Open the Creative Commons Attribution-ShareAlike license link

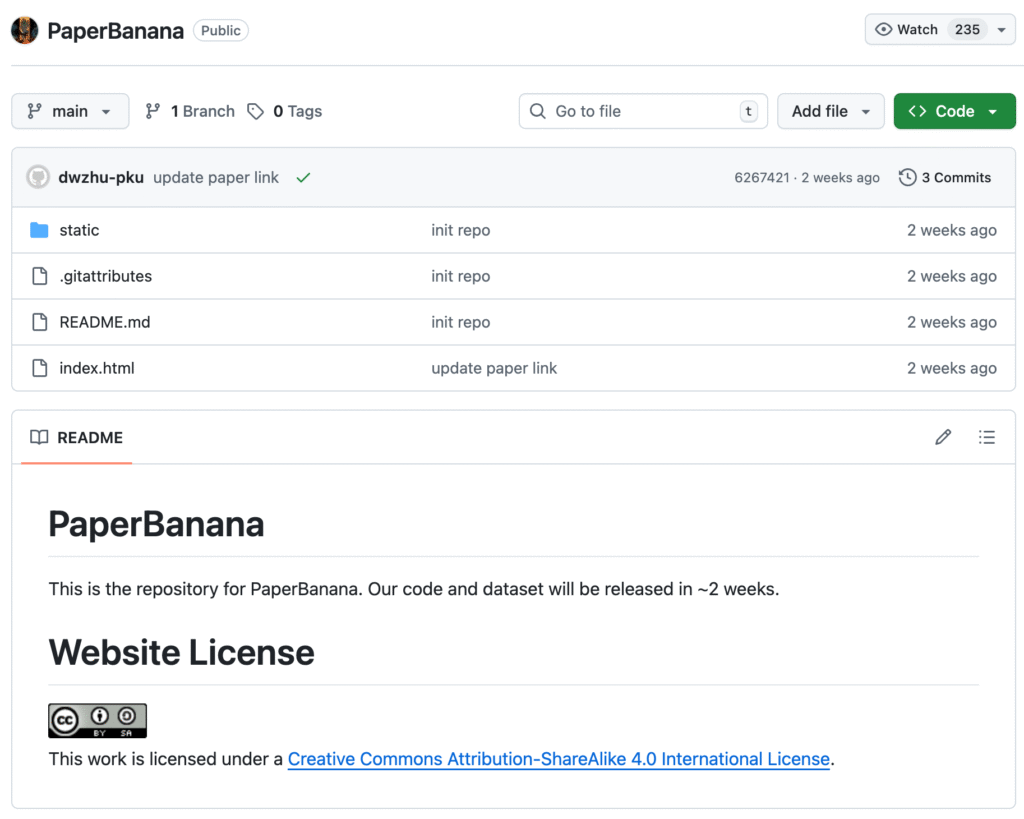[x=558, y=759]
